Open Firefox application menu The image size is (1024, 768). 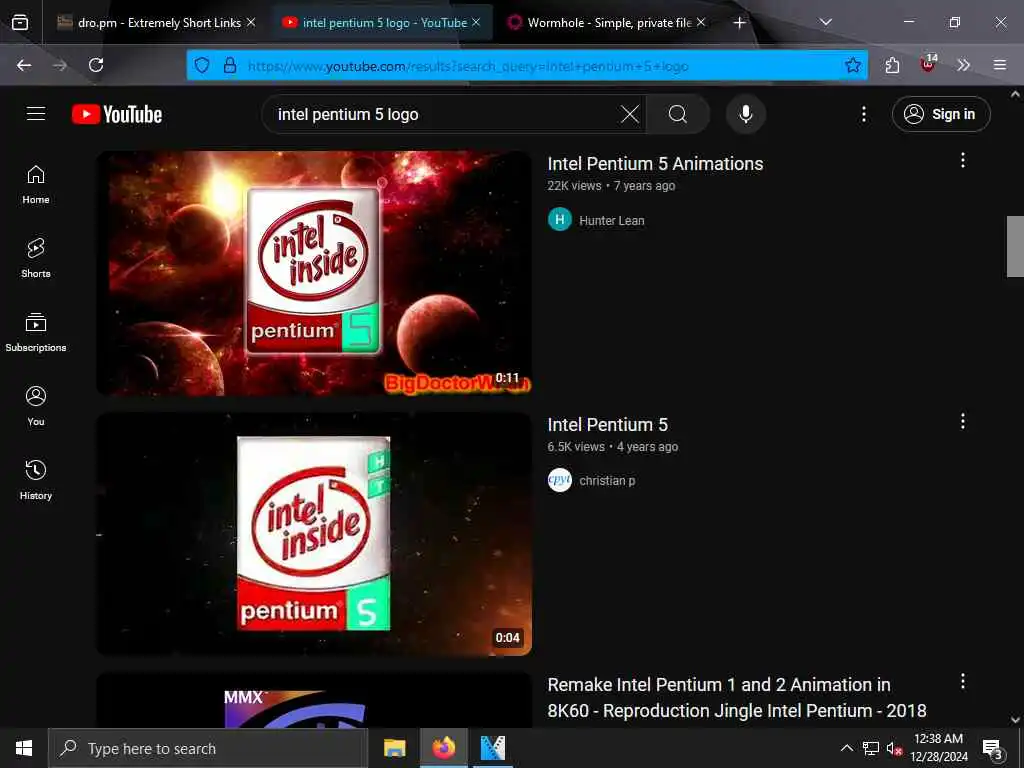coord(1000,65)
